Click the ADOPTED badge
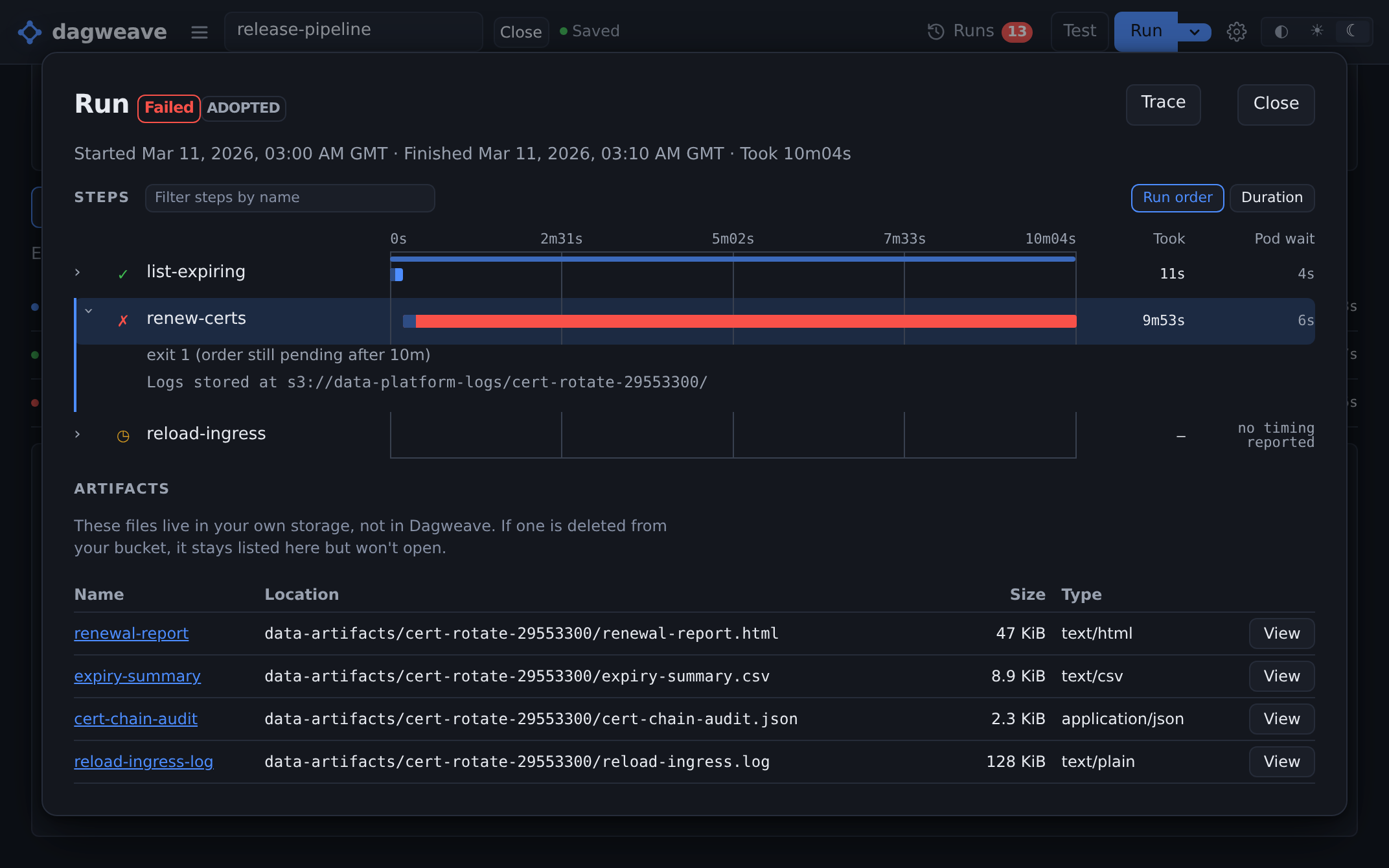 tap(243, 108)
